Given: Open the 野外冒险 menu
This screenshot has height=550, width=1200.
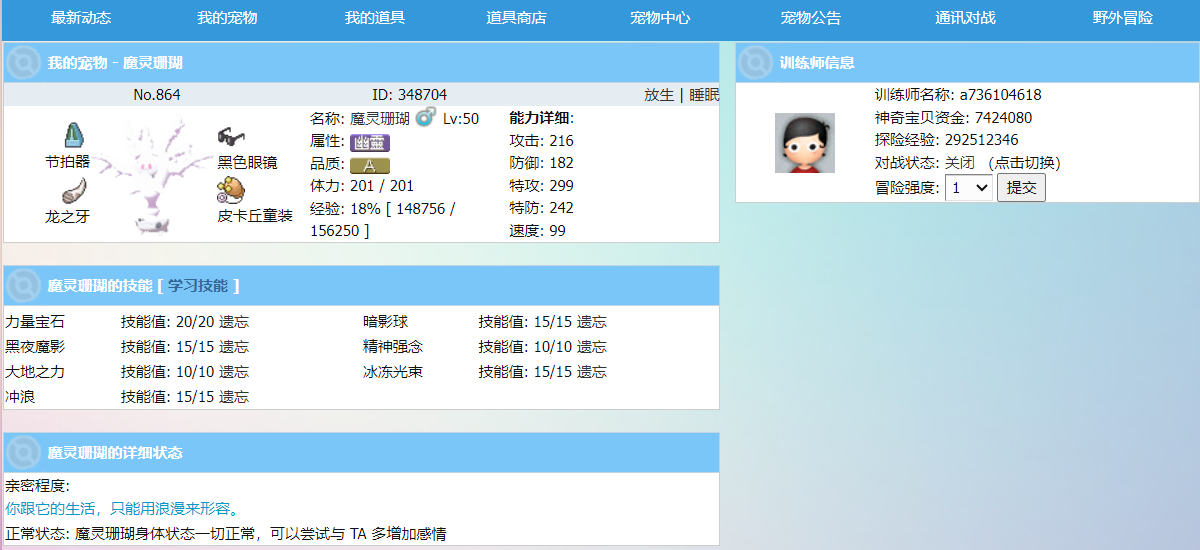Looking at the screenshot, I should tap(1122, 18).
